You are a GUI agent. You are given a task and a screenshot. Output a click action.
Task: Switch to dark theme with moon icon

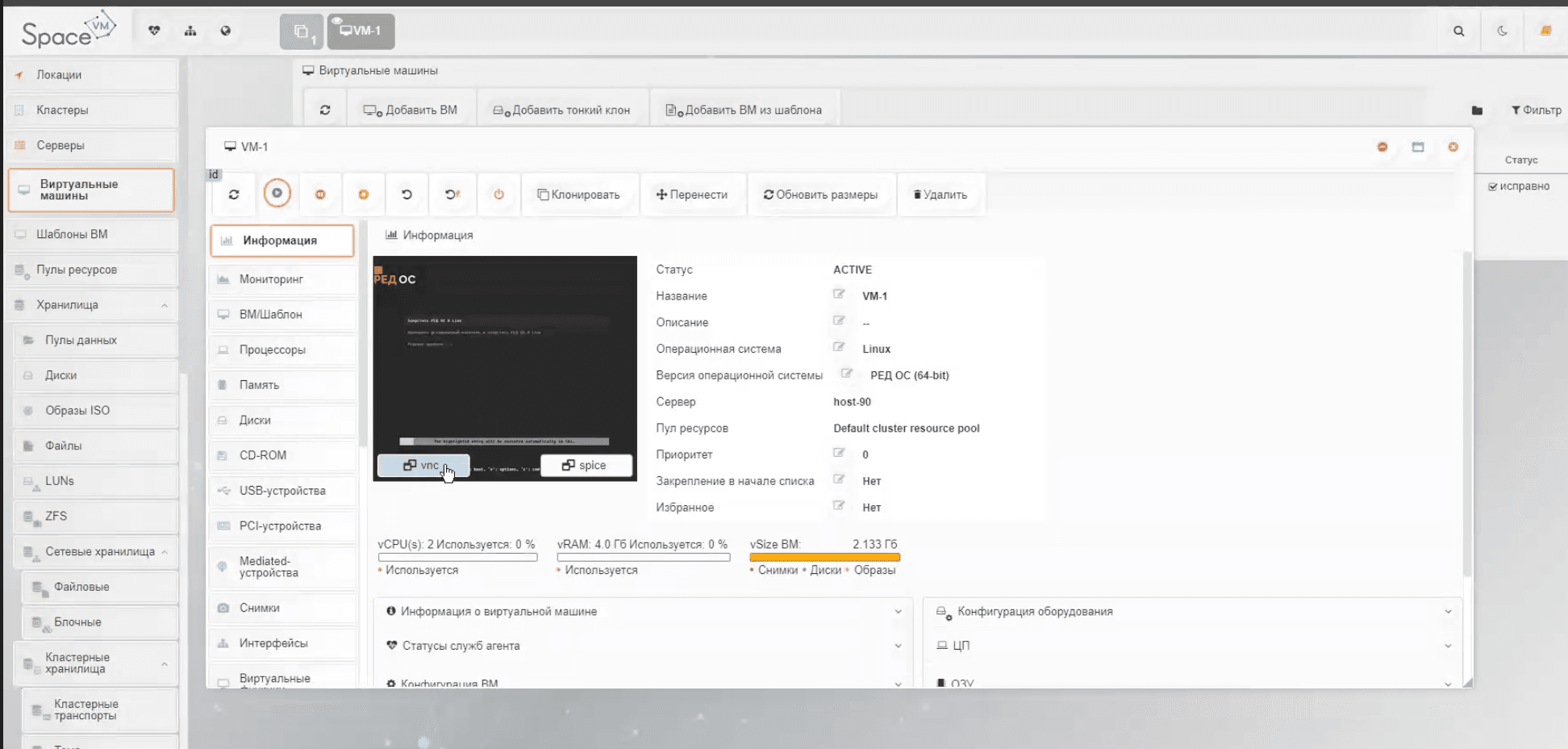(x=1502, y=31)
